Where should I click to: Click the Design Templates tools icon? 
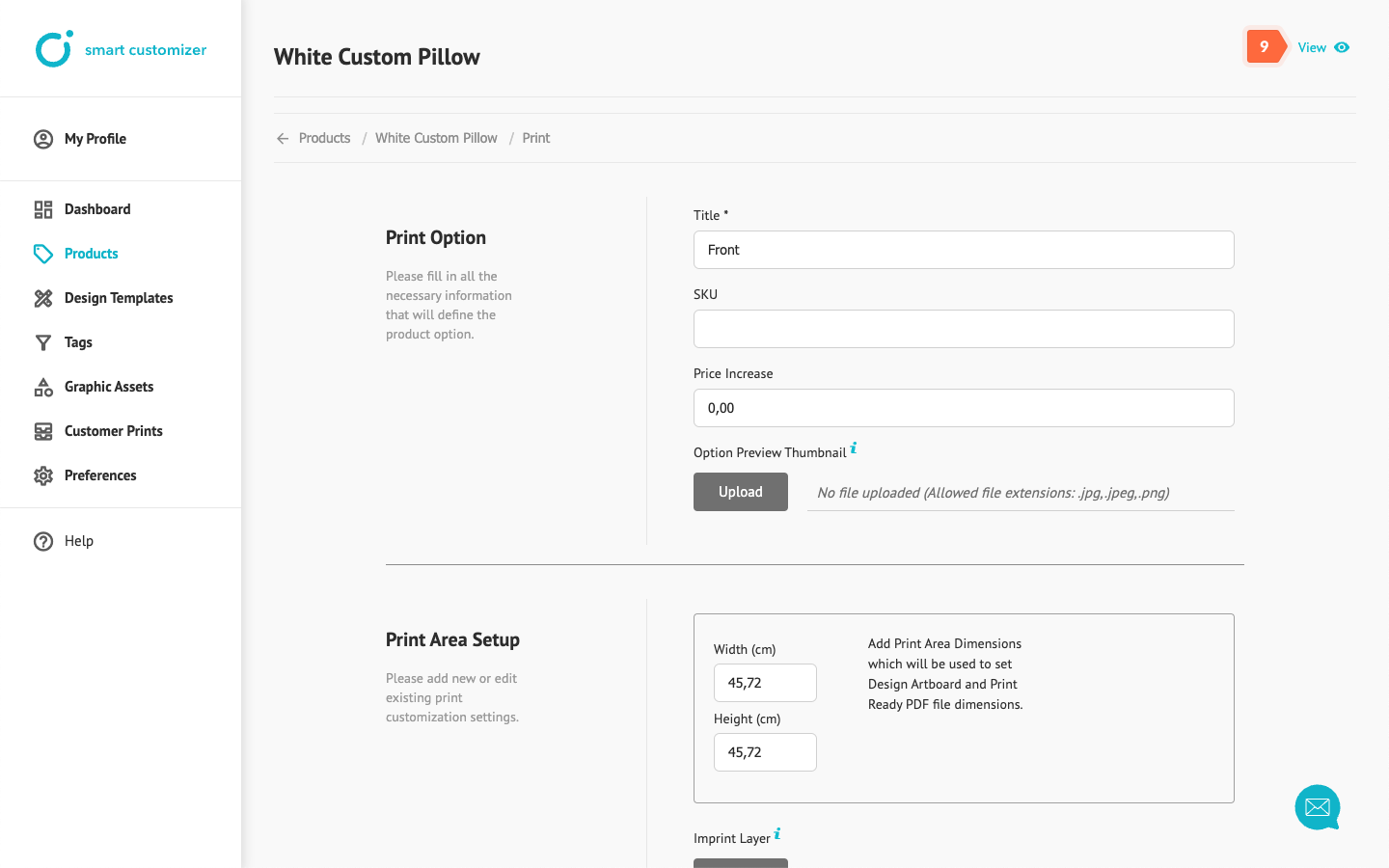(x=43, y=298)
